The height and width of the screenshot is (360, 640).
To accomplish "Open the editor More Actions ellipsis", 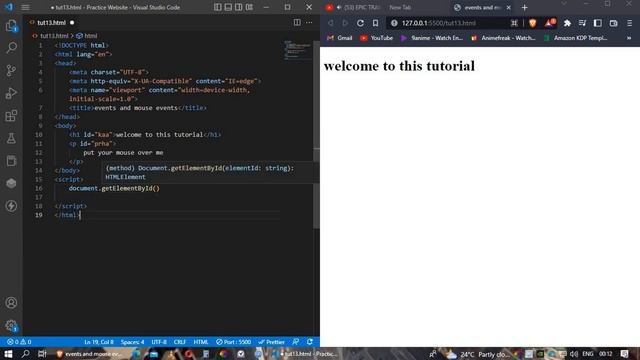I will [309, 22].
